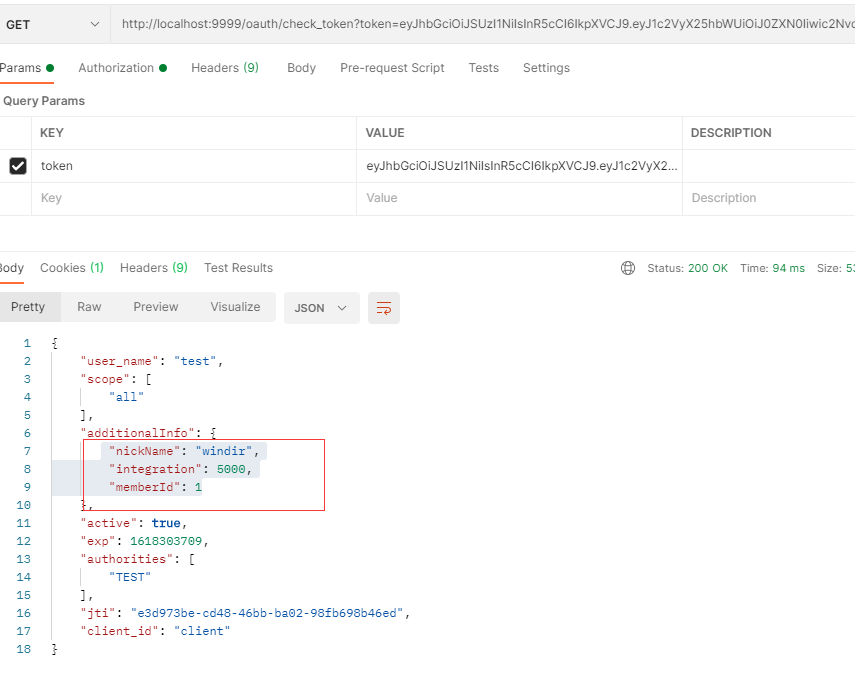Click the Status 200 OK label
The image size is (855, 678).
(x=687, y=268)
